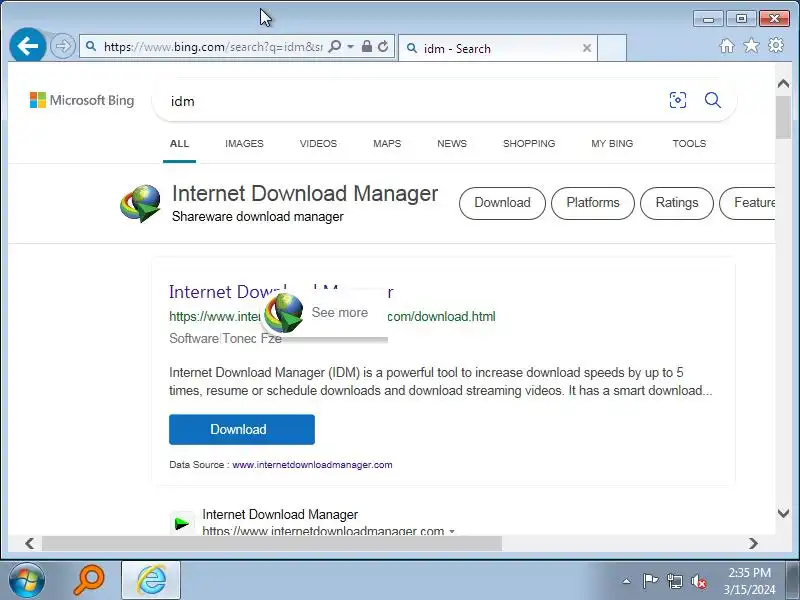This screenshot has height=600, width=800.
Task: Click the 'See more' popup card
Action: 325,313
